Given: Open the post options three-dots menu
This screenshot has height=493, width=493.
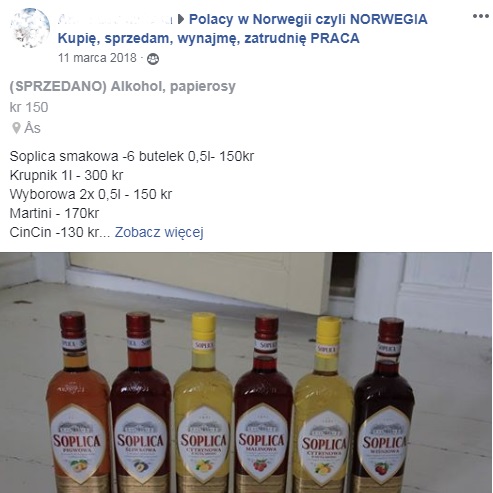Looking at the screenshot, I should pyautogui.click(x=480, y=16).
